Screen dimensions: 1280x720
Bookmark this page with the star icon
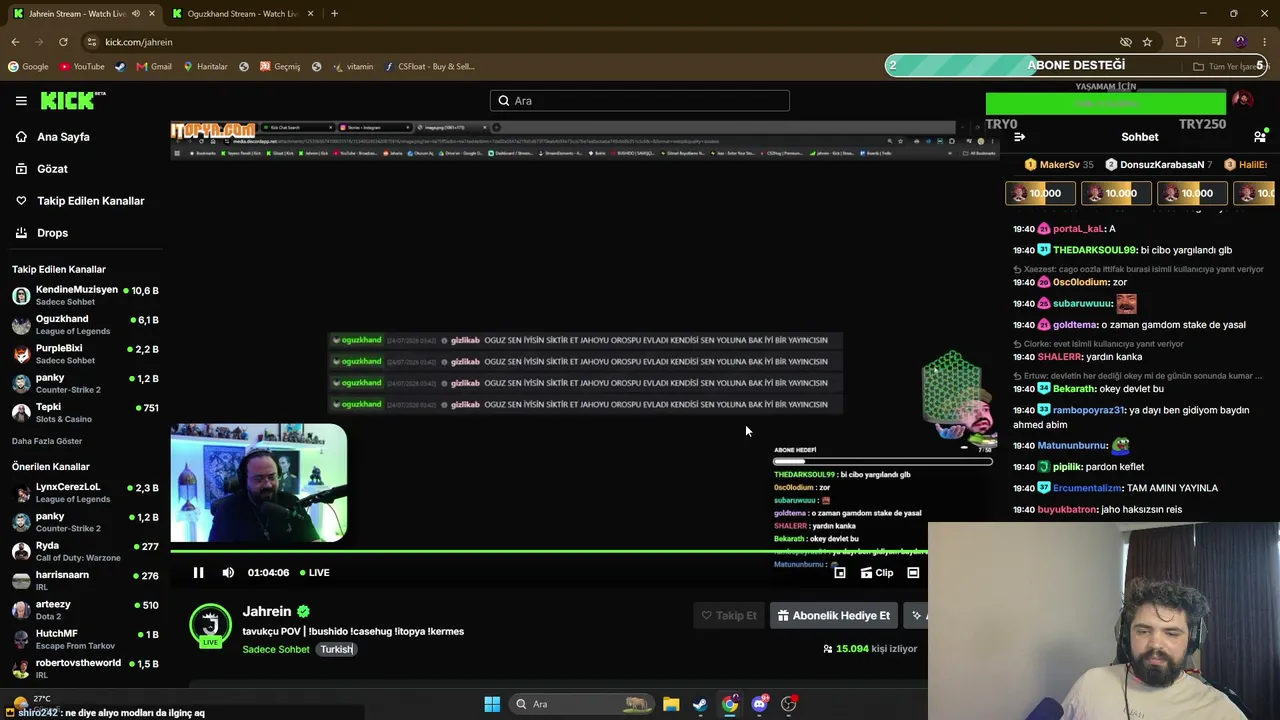[x=1147, y=42]
